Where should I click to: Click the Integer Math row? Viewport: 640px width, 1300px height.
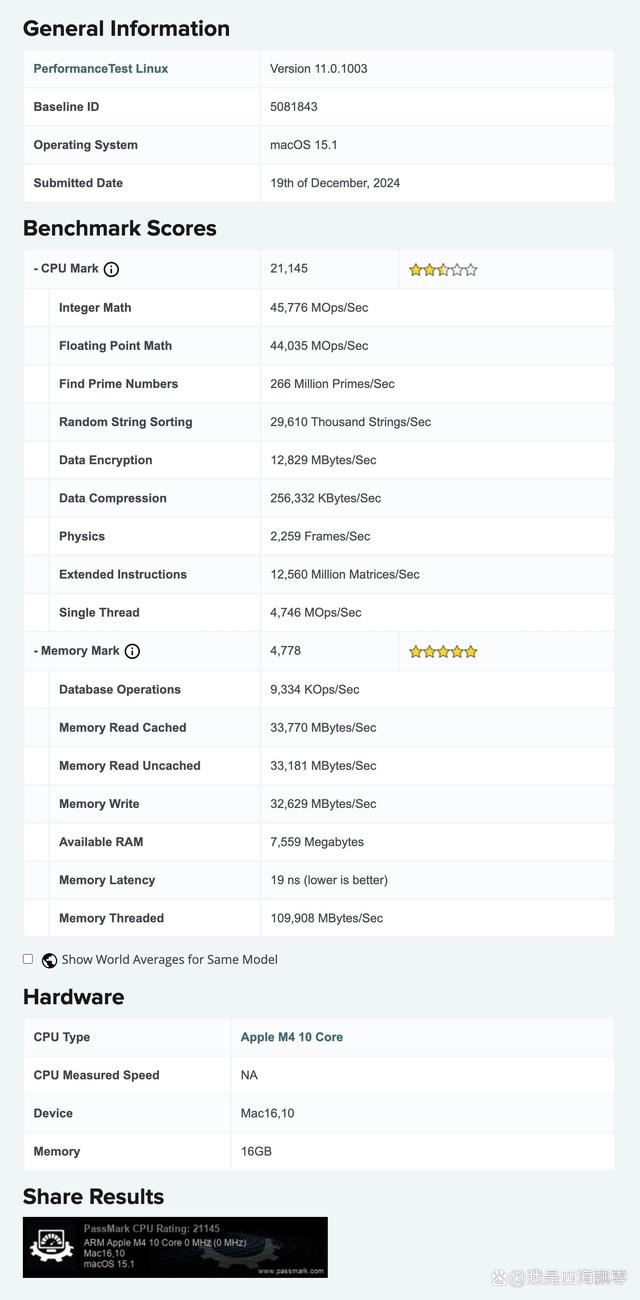(x=95, y=308)
